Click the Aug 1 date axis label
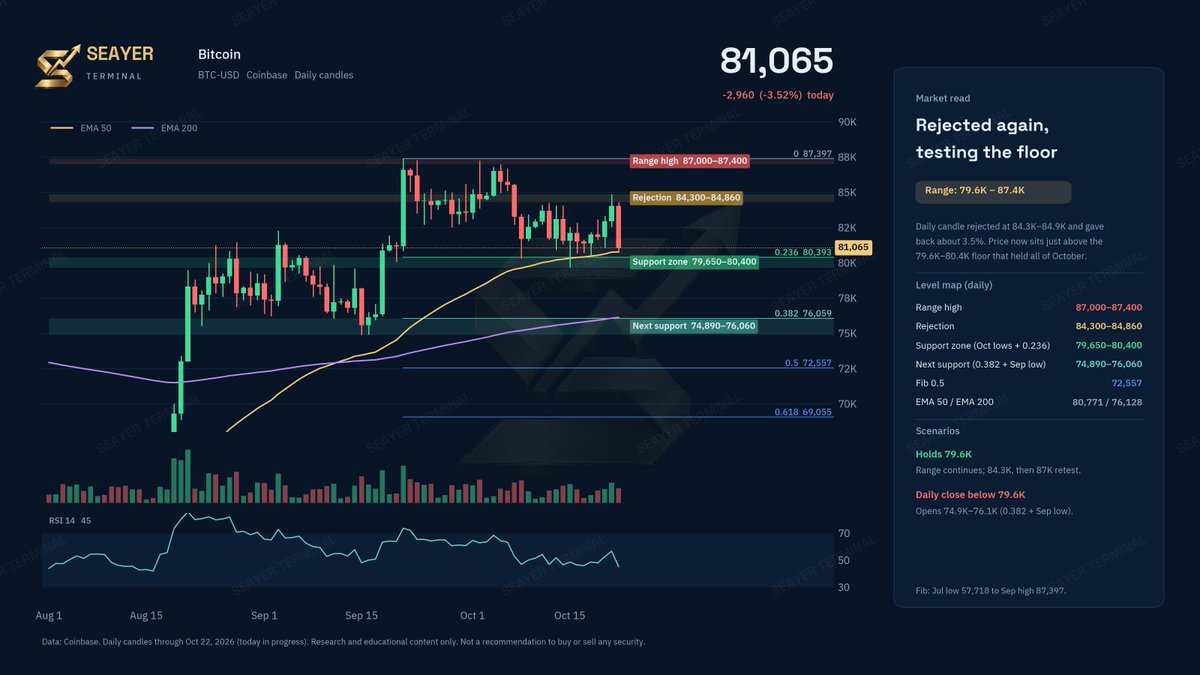 49,615
